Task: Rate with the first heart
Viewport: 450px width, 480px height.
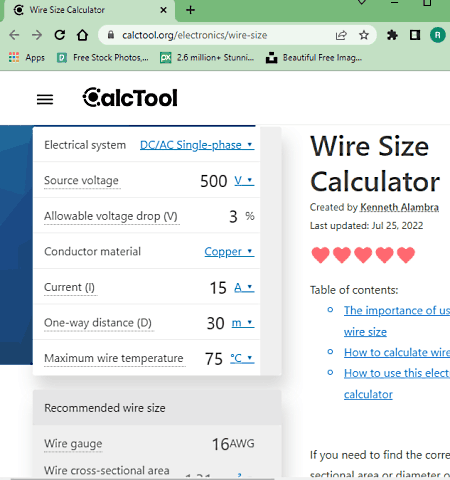Action: tap(321, 255)
